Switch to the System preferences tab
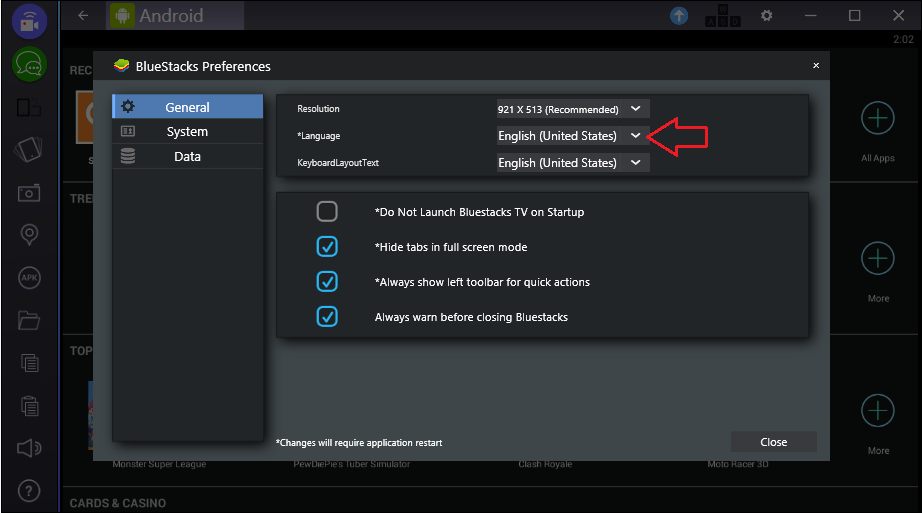Viewport: 922px width, 513px height. (x=187, y=132)
